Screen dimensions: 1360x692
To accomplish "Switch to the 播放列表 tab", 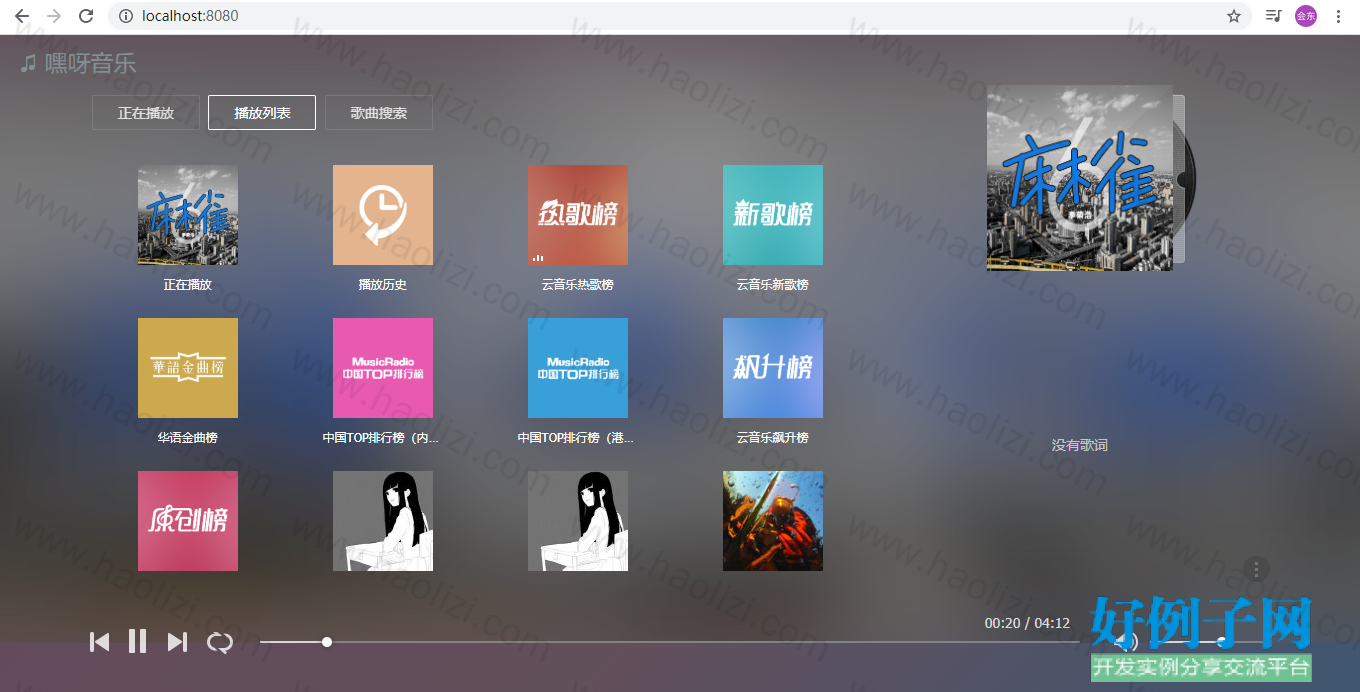I will (262, 113).
